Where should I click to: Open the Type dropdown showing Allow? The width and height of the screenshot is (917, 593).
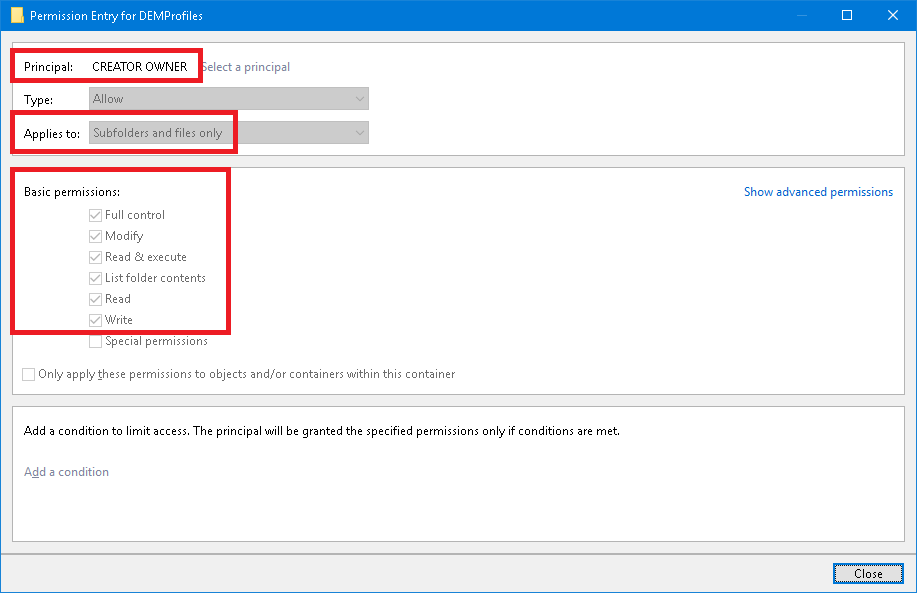coord(228,99)
